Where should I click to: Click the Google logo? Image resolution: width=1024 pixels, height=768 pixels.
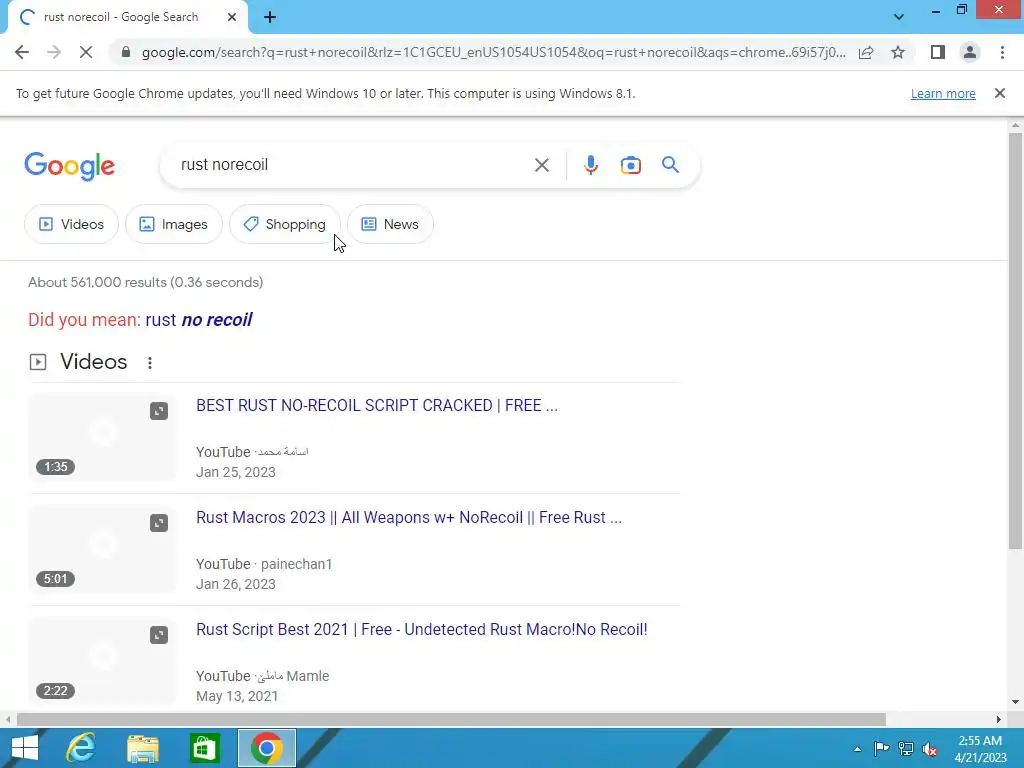coord(70,165)
